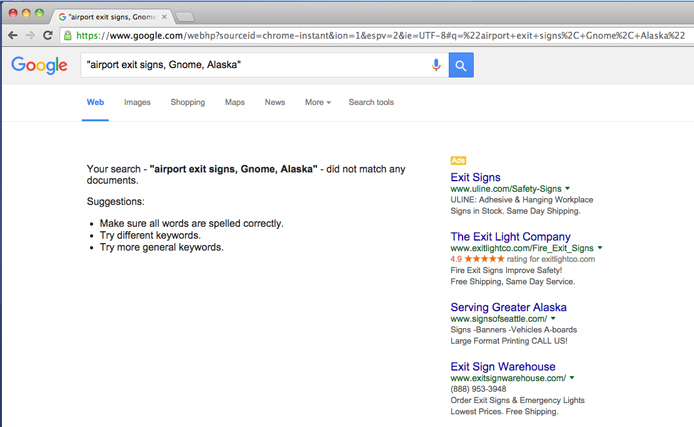Viewport: 694px width, 427px height.
Task: Open the Exit Sign Warehouse ad link
Action: coord(502,366)
